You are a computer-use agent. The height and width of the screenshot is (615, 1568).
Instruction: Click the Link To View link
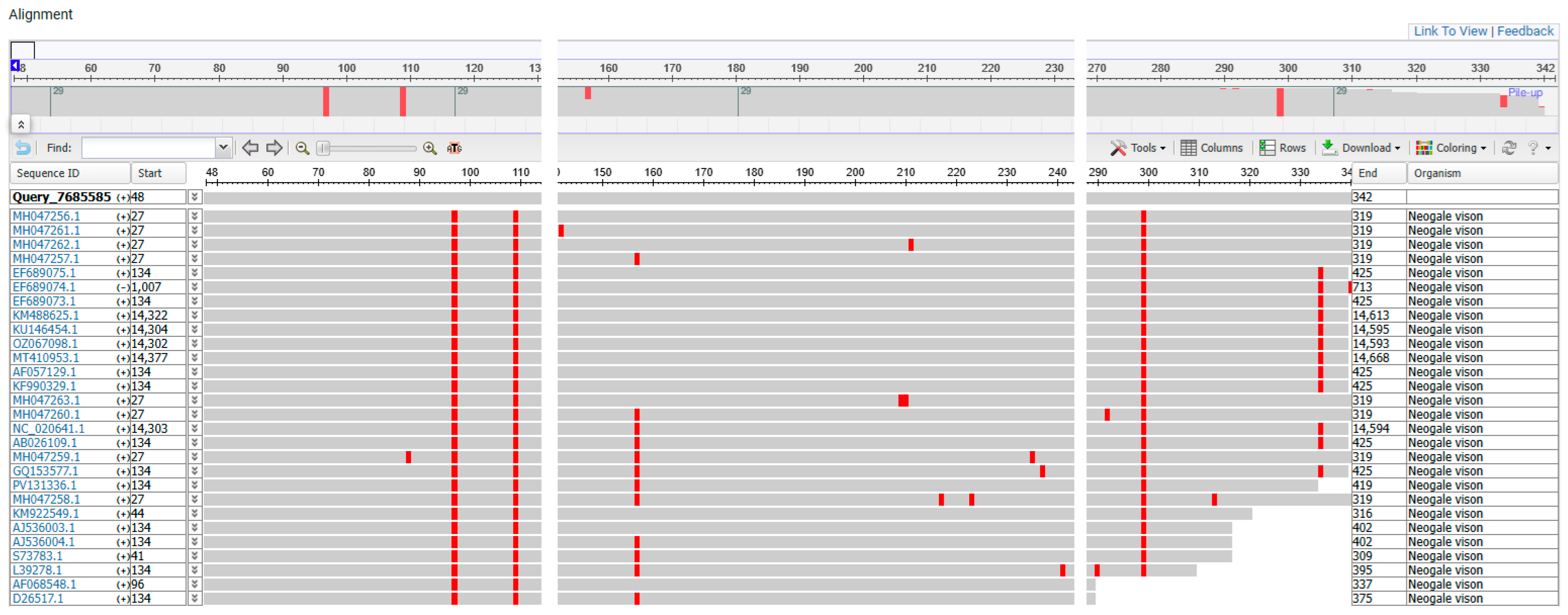tap(1451, 31)
